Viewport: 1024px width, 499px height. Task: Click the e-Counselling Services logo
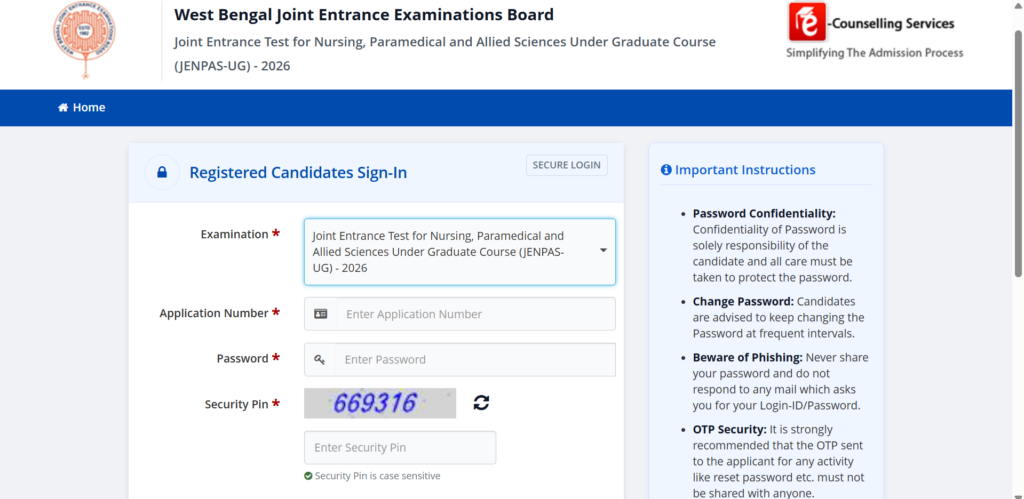coord(874,31)
